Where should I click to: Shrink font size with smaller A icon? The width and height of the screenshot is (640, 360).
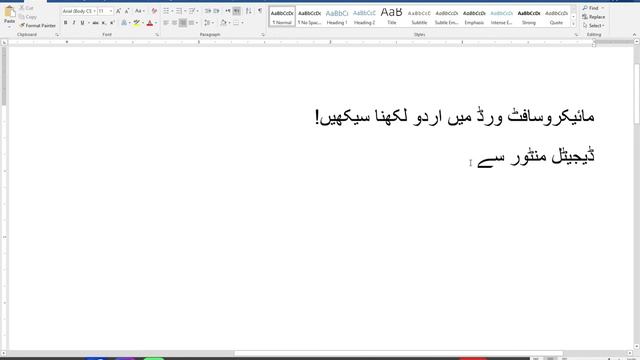pos(127,11)
